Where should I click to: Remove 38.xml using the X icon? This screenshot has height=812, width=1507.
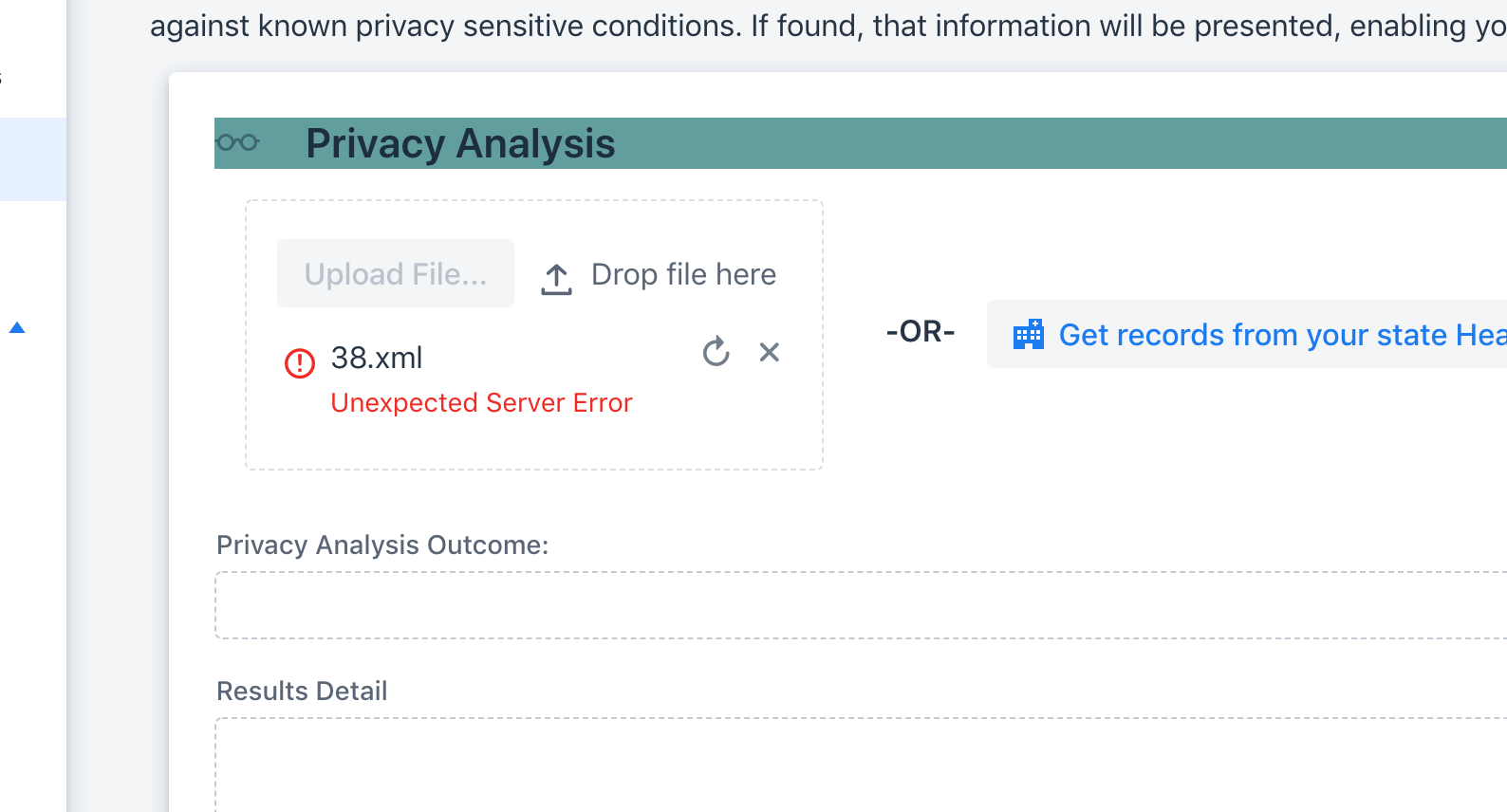point(770,352)
